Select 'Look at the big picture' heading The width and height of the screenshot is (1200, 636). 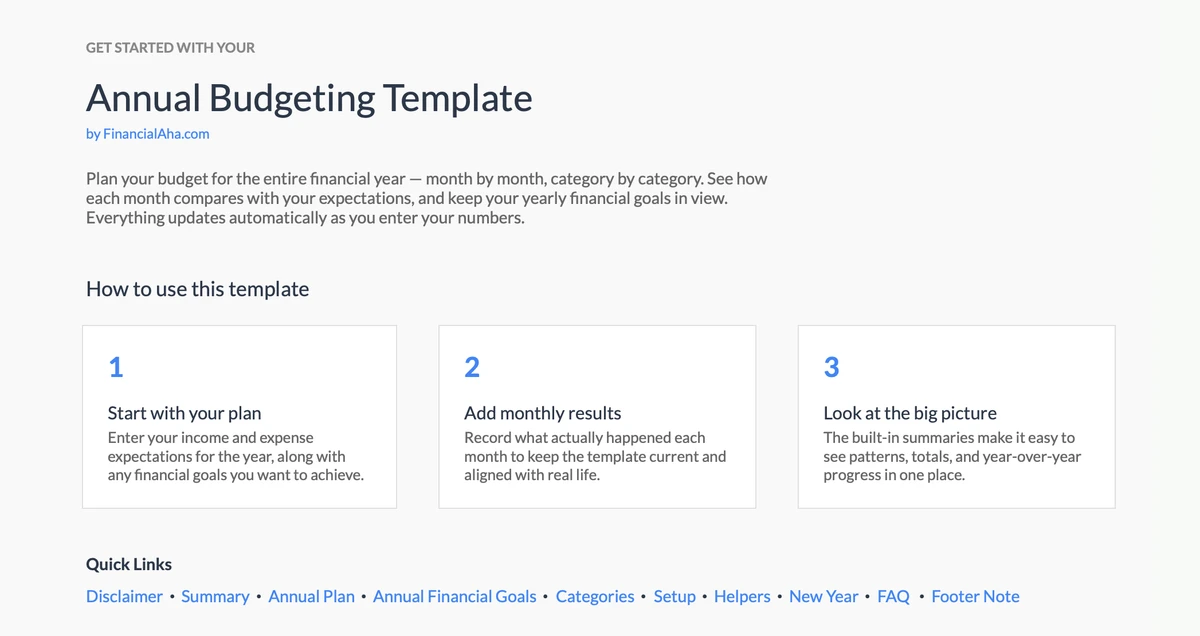click(909, 413)
